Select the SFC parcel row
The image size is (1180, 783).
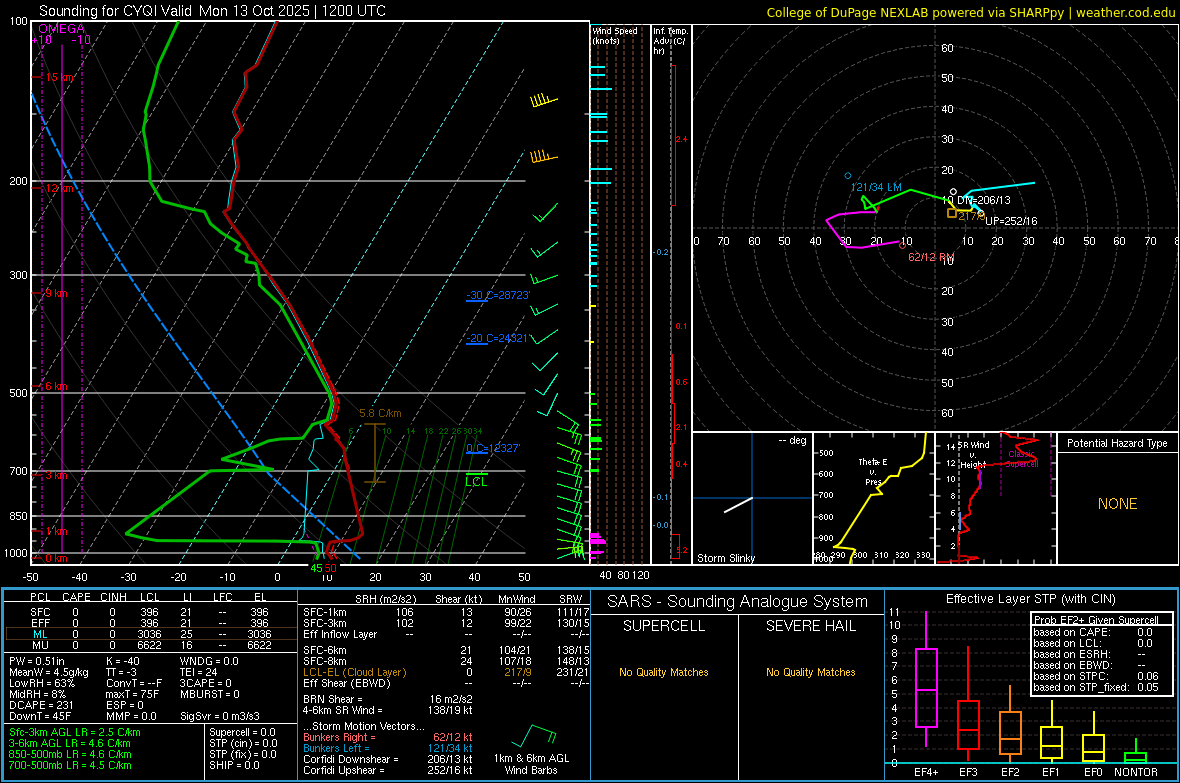click(x=150, y=612)
